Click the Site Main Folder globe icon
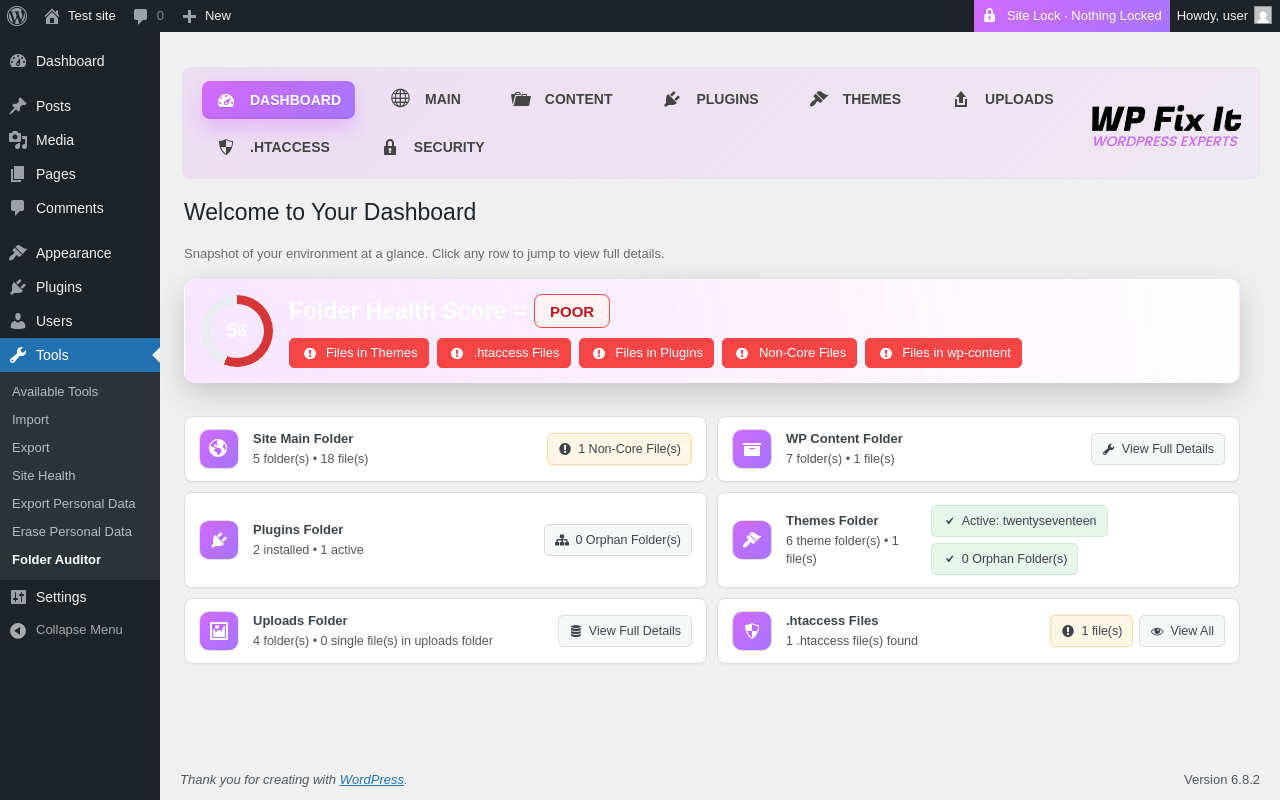Image resolution: width=1280 pixels, height=800 pixels. (x=219, y=449)
